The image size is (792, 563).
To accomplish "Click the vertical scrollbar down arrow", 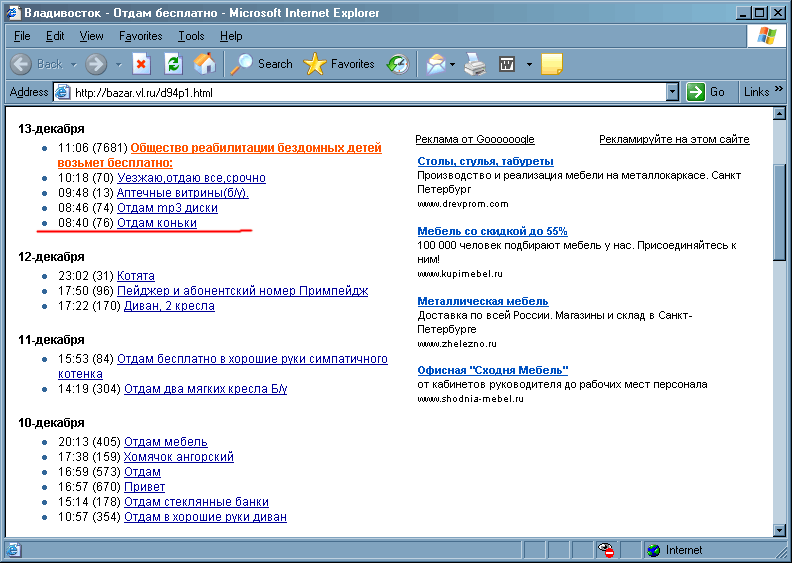I will pos(780,528).
